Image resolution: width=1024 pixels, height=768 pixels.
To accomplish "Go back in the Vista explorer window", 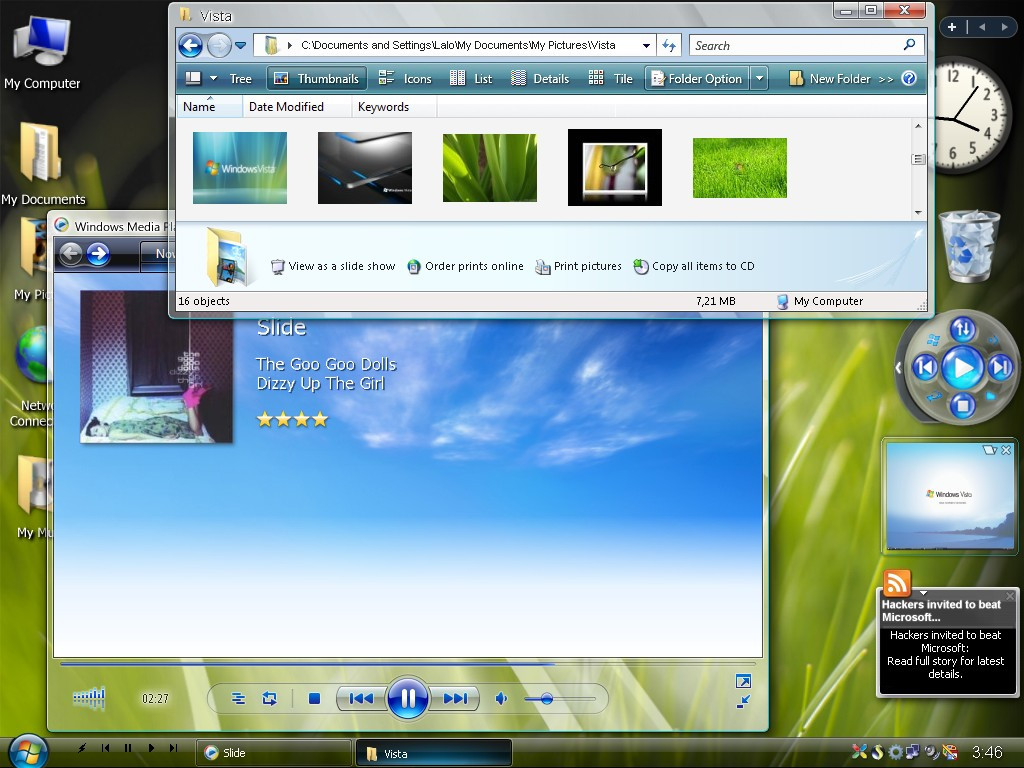I will tap(191, 46).
